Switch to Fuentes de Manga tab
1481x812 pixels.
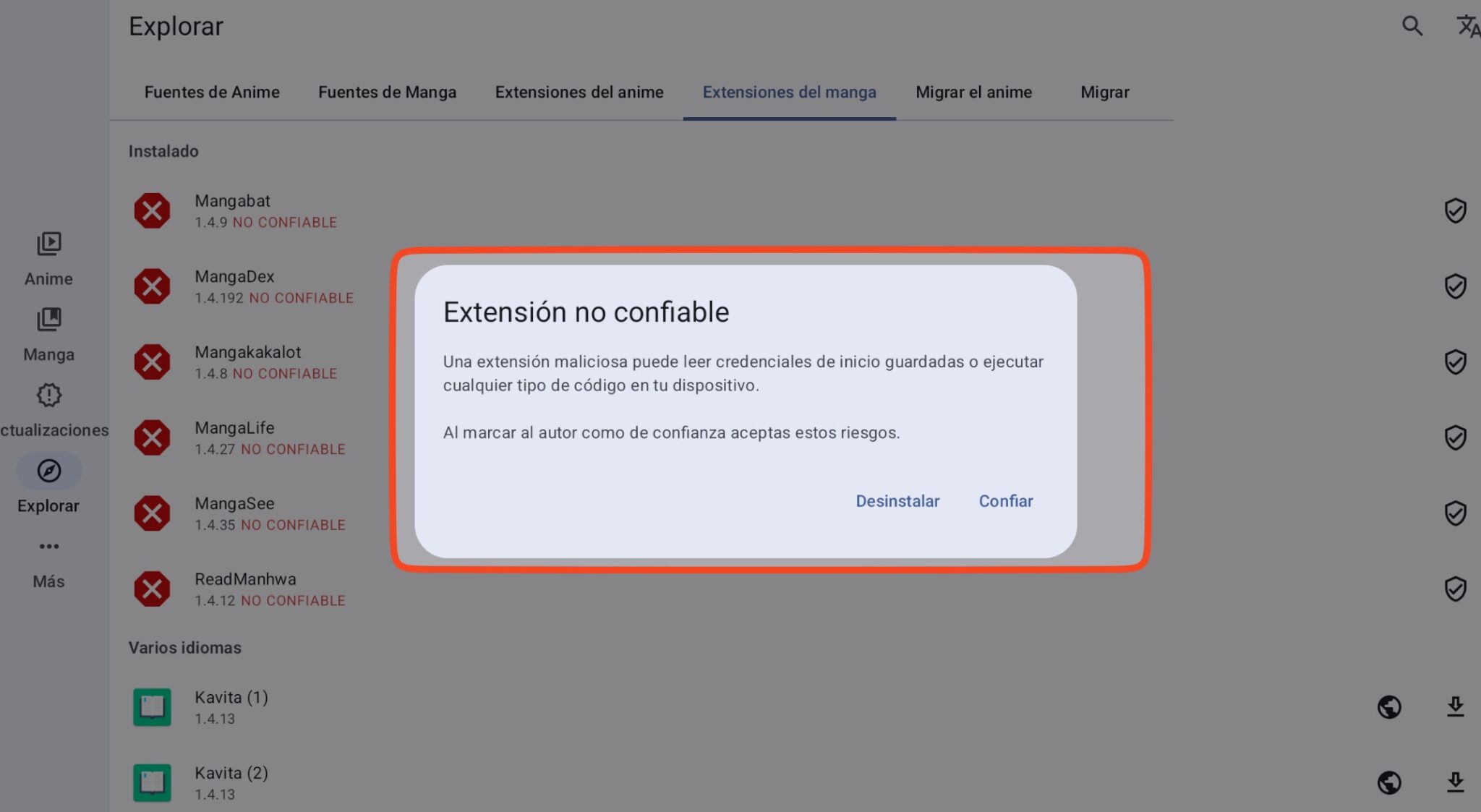tap(387, 93)
